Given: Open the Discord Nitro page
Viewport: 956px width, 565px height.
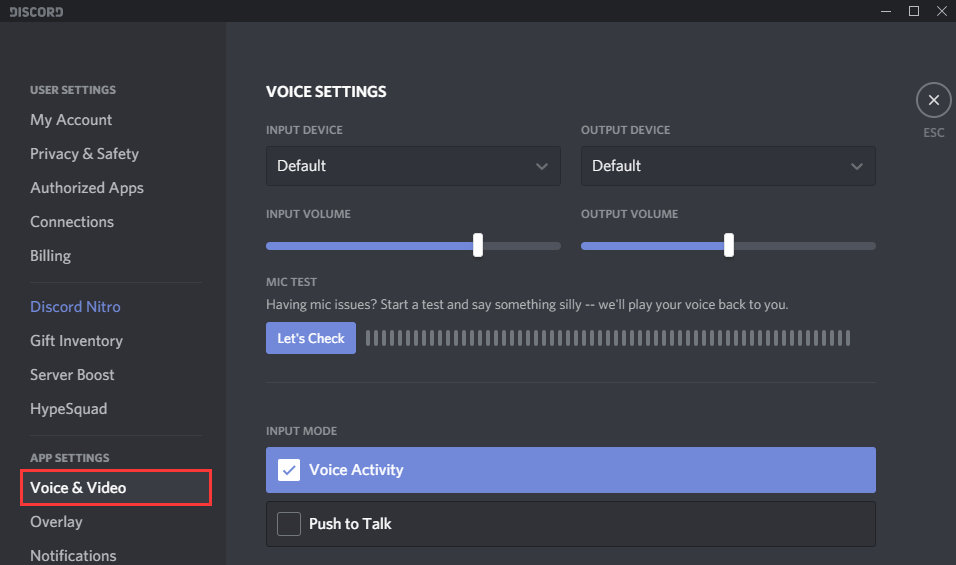Looking at the screenshot, I should [x=75, y=307].
